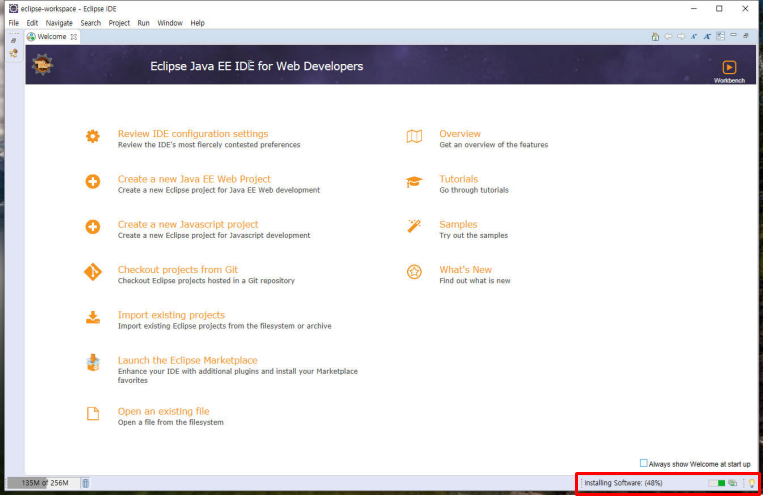
Task: Click the gear icon for IDE configuration settings
Action: (93, 136)
